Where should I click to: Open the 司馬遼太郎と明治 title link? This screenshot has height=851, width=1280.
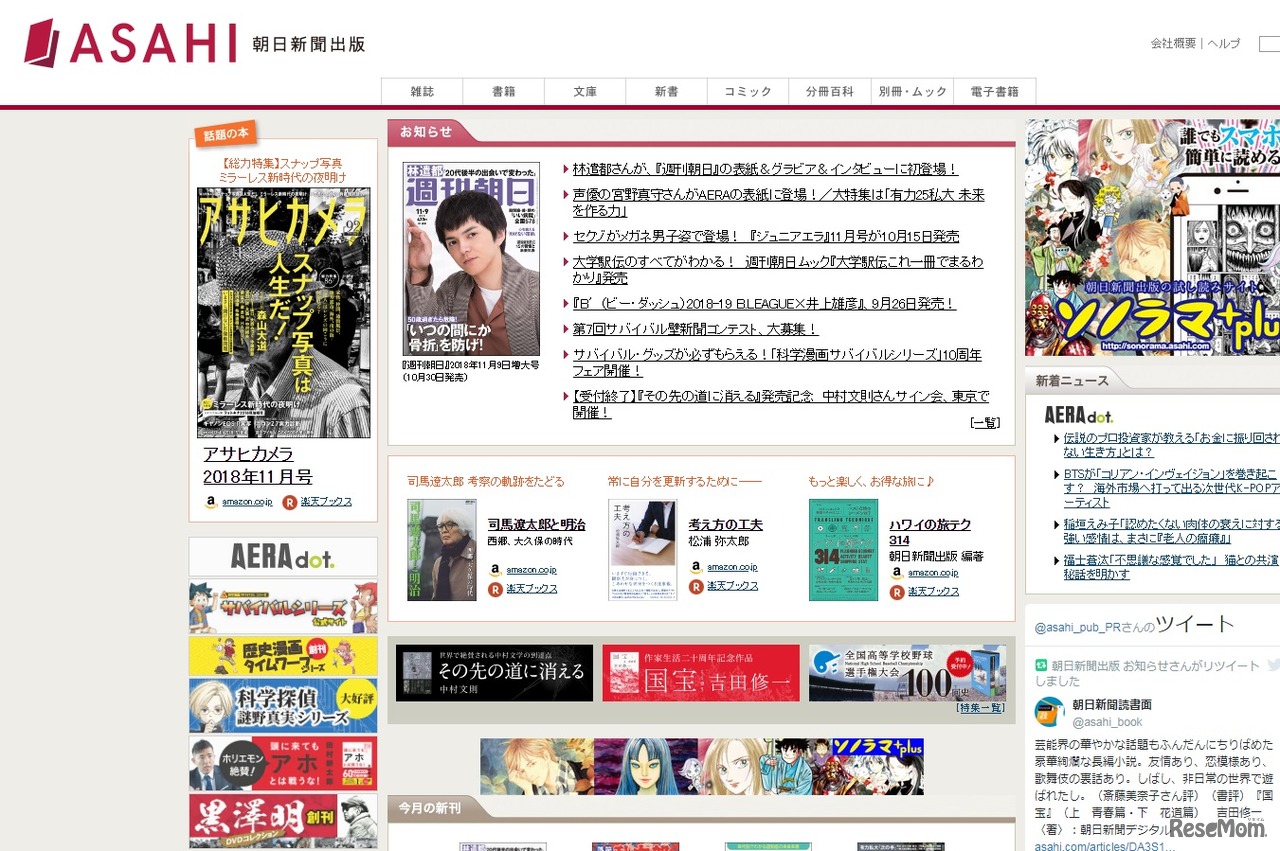537,525
